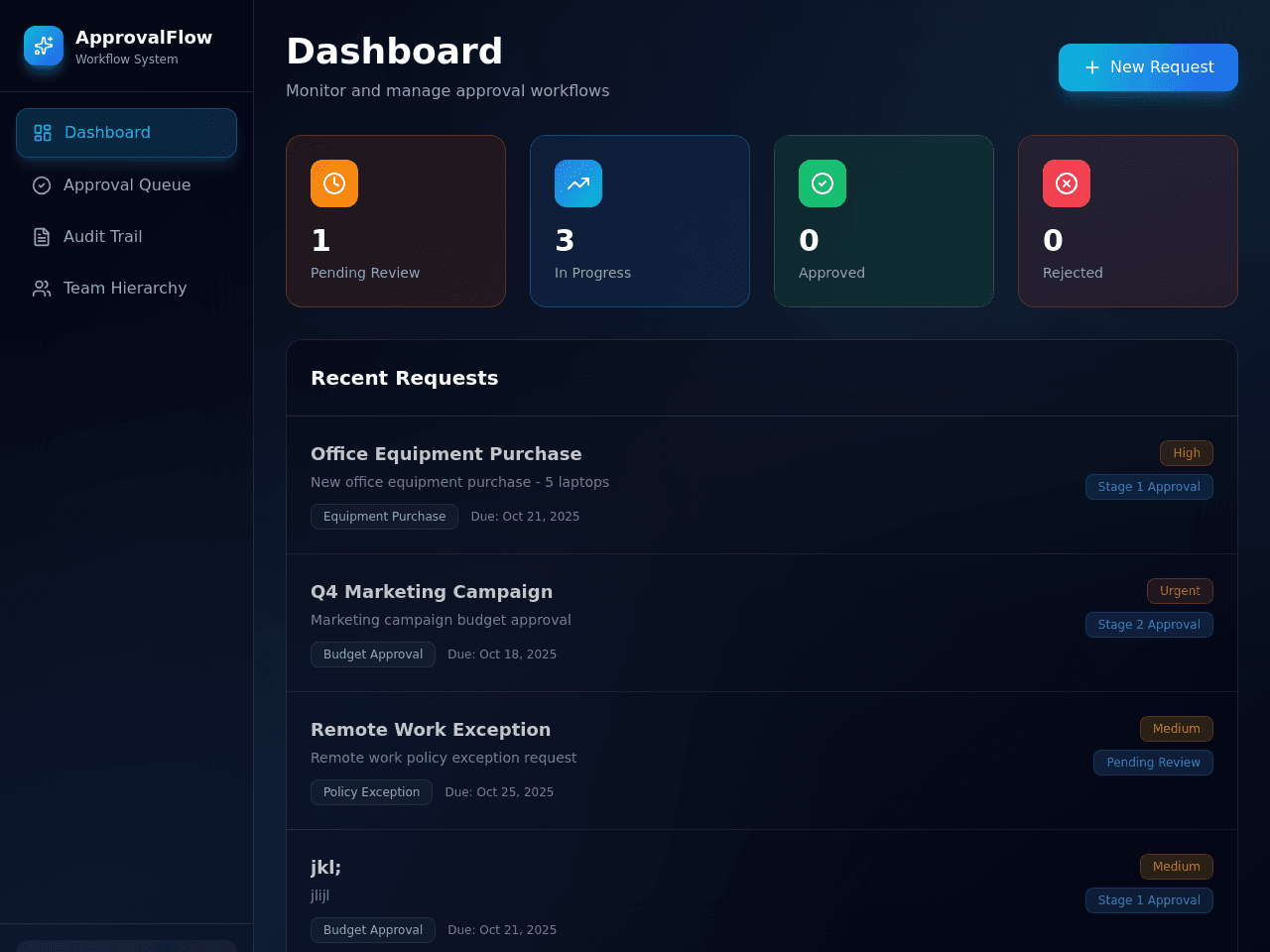Image resolution: width=1270 pixels, height=952 pixels.
Task: Click Budget Approval tag on jkl; request
Action: click(x=373, y=930)
